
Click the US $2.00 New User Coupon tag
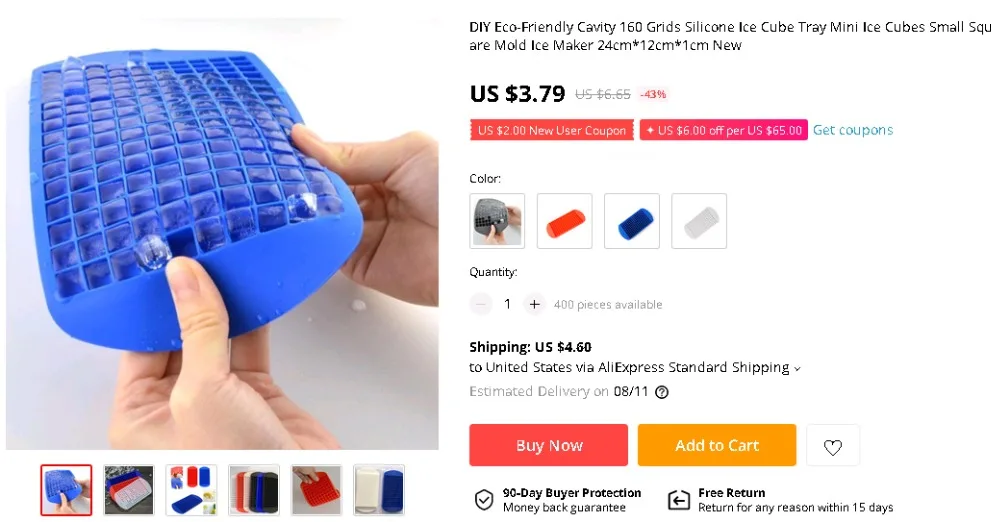point(552,130)
